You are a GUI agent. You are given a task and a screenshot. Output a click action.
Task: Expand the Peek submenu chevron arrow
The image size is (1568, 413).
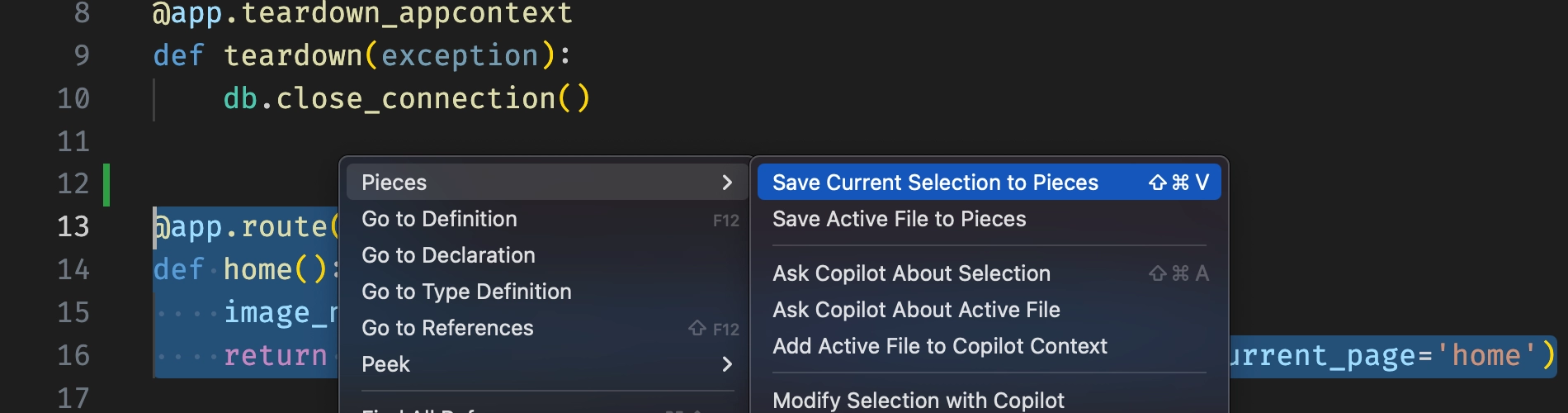click(x=726, y=364)
